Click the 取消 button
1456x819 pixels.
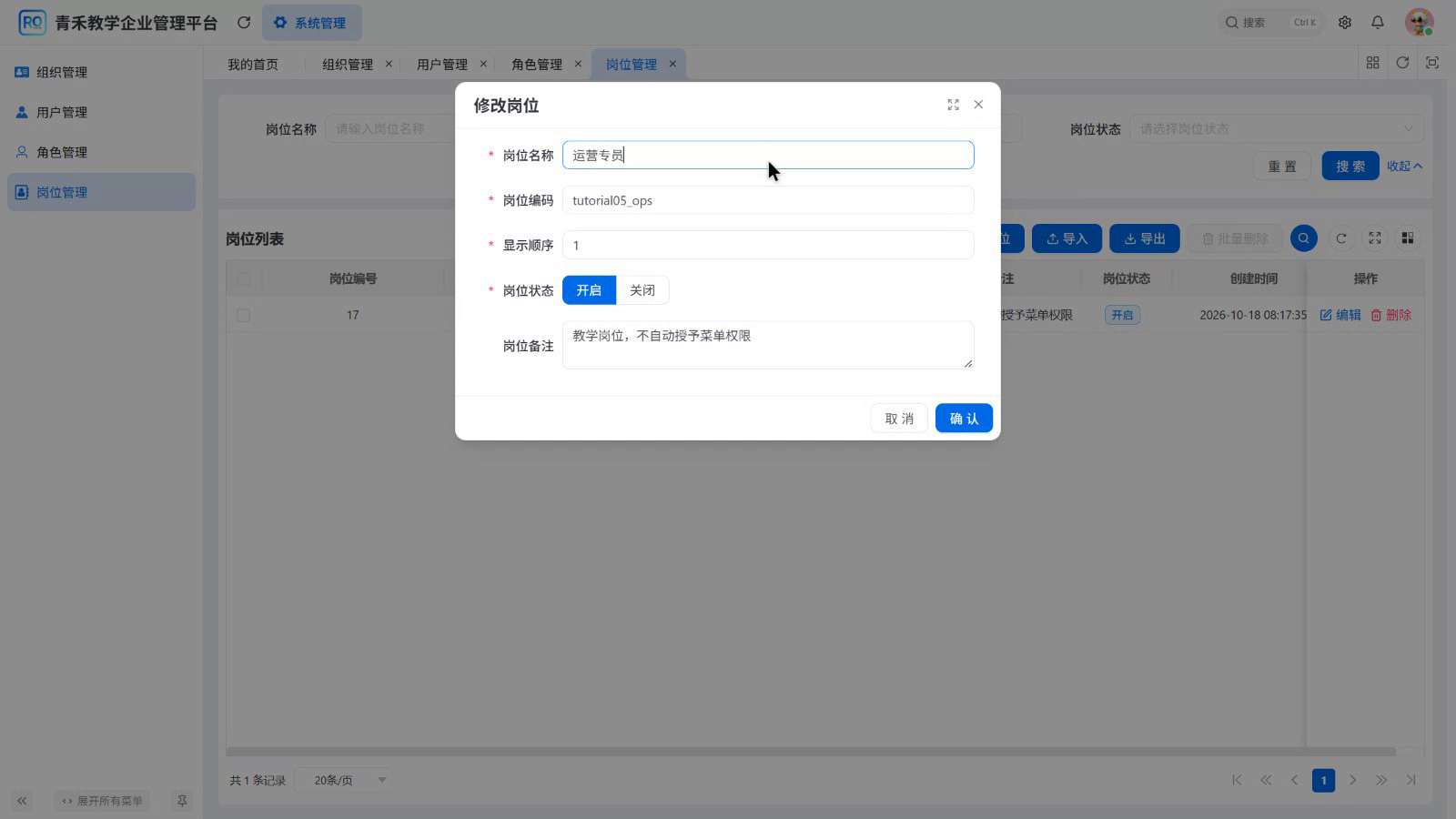point(899,419)
